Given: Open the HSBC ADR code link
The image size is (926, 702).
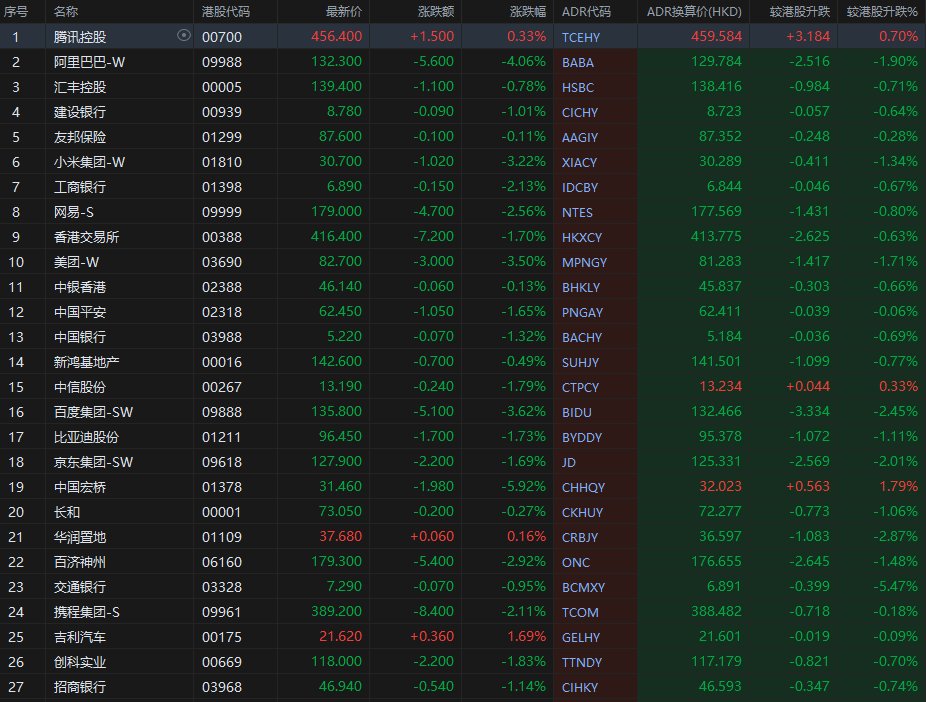Looking at the screenshot, I should pyautogui.click(x=578, y=87).
